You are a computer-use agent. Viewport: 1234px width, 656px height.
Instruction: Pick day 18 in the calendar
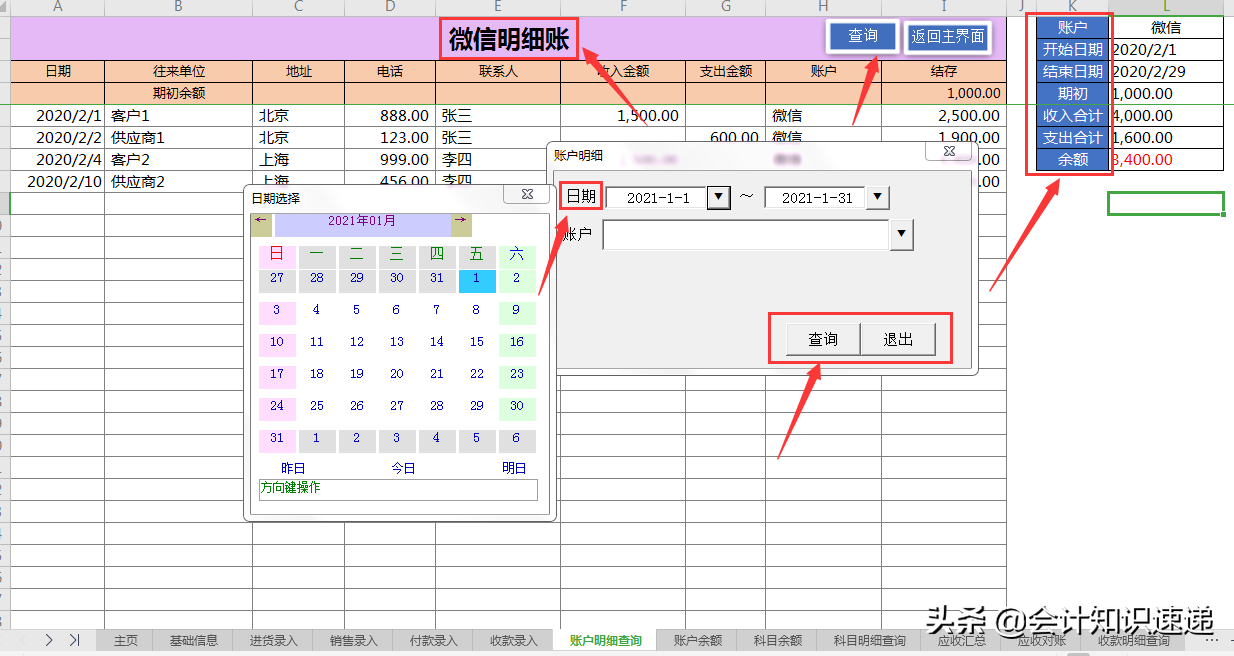[317, 374]
